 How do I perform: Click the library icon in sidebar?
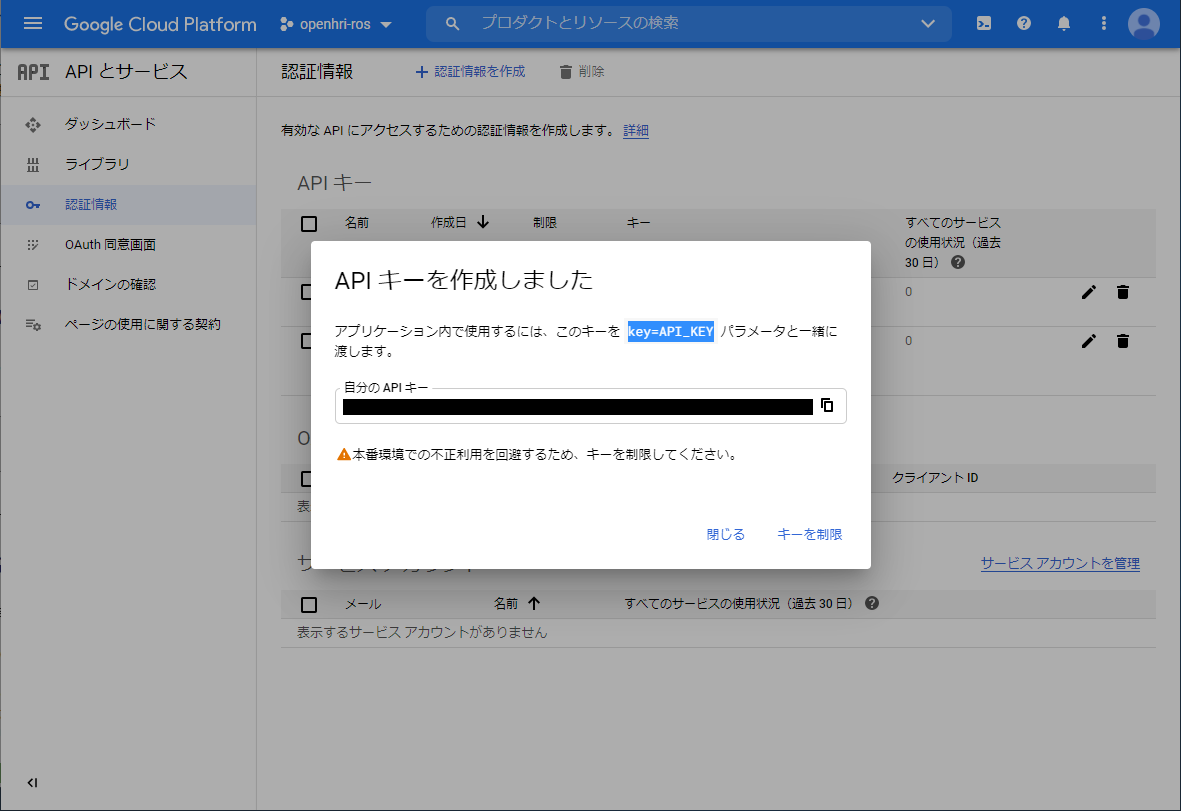(x=33, y=165)
